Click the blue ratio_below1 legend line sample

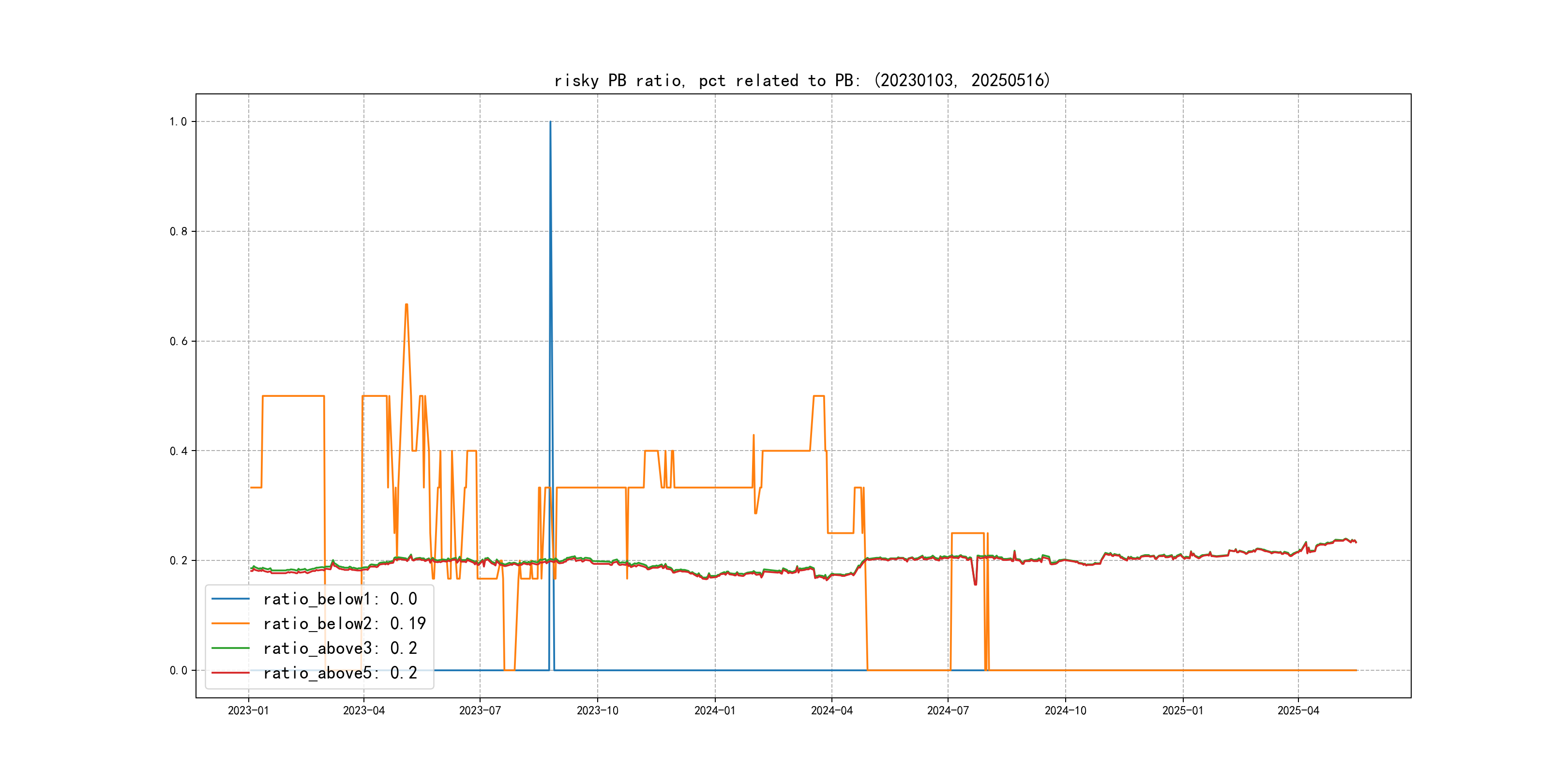click(230, 599)
